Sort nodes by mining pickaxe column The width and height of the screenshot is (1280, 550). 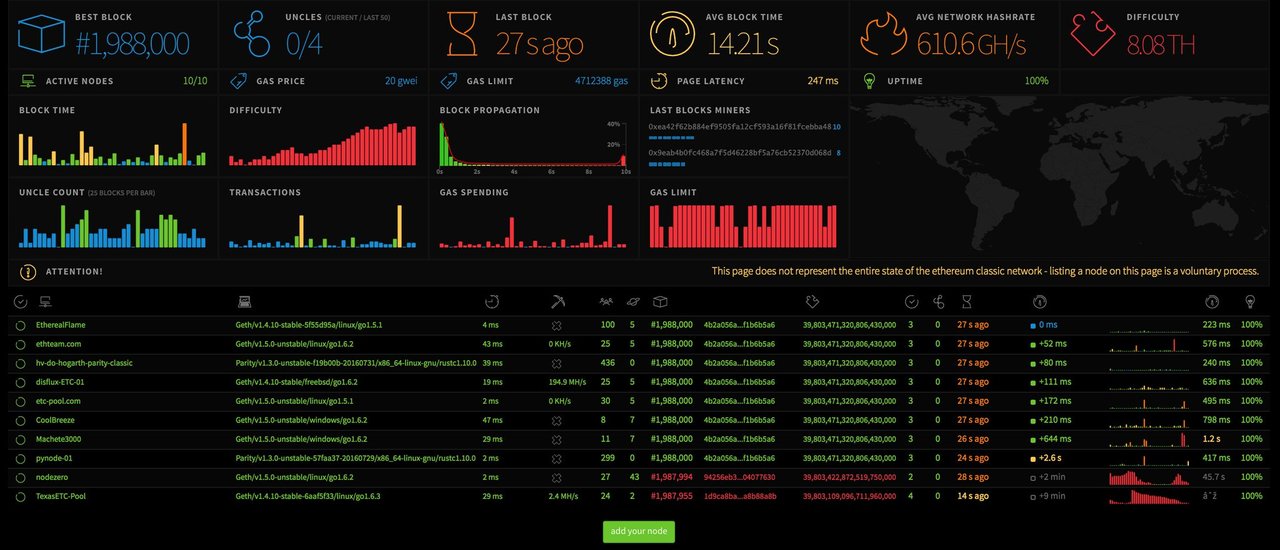click(x=558, y=301)
